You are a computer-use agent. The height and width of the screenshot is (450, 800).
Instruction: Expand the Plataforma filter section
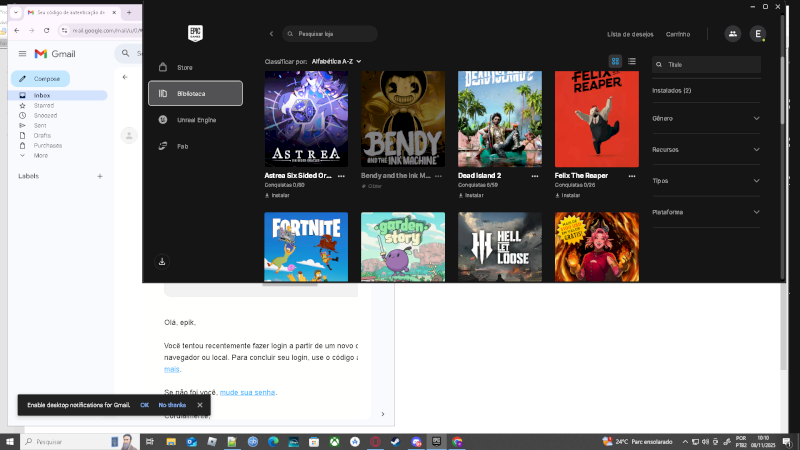(706, 212)
